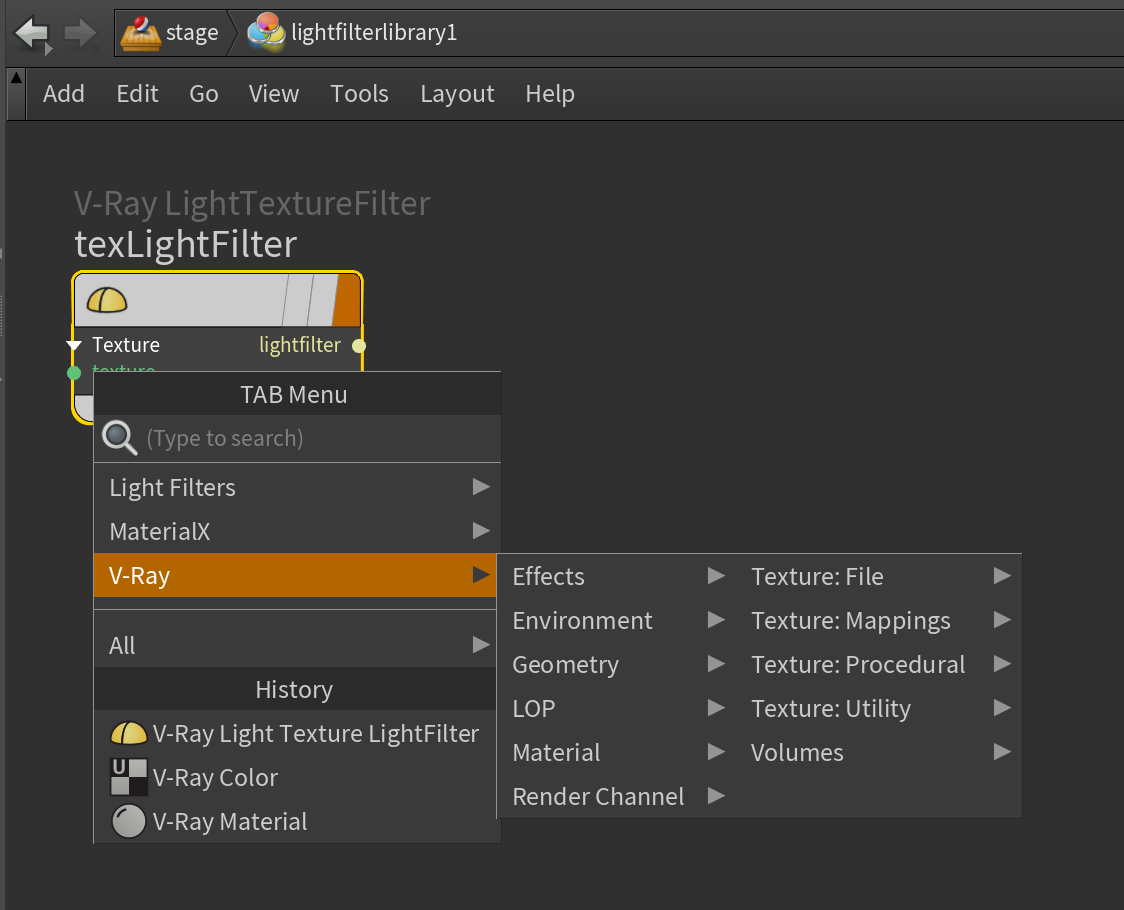Open the Edit menu
Image resolution: width=1124 pixels, height=910 pixels.
[x=137, y=94]
